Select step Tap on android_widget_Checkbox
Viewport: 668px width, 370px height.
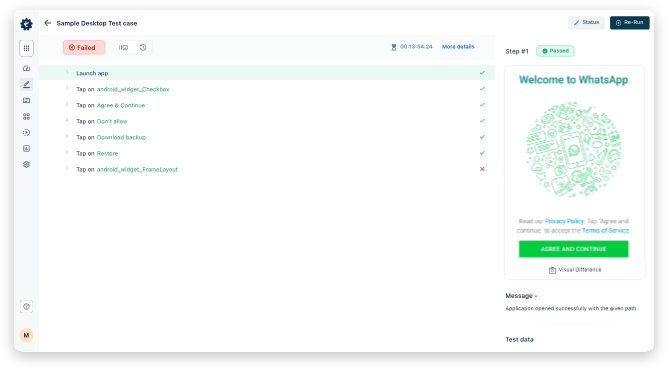click(x=267, y=89)
